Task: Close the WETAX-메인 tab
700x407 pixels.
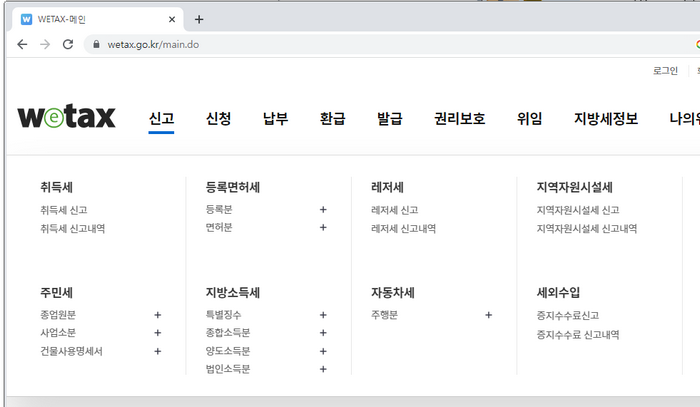Action: coord(172,19)
